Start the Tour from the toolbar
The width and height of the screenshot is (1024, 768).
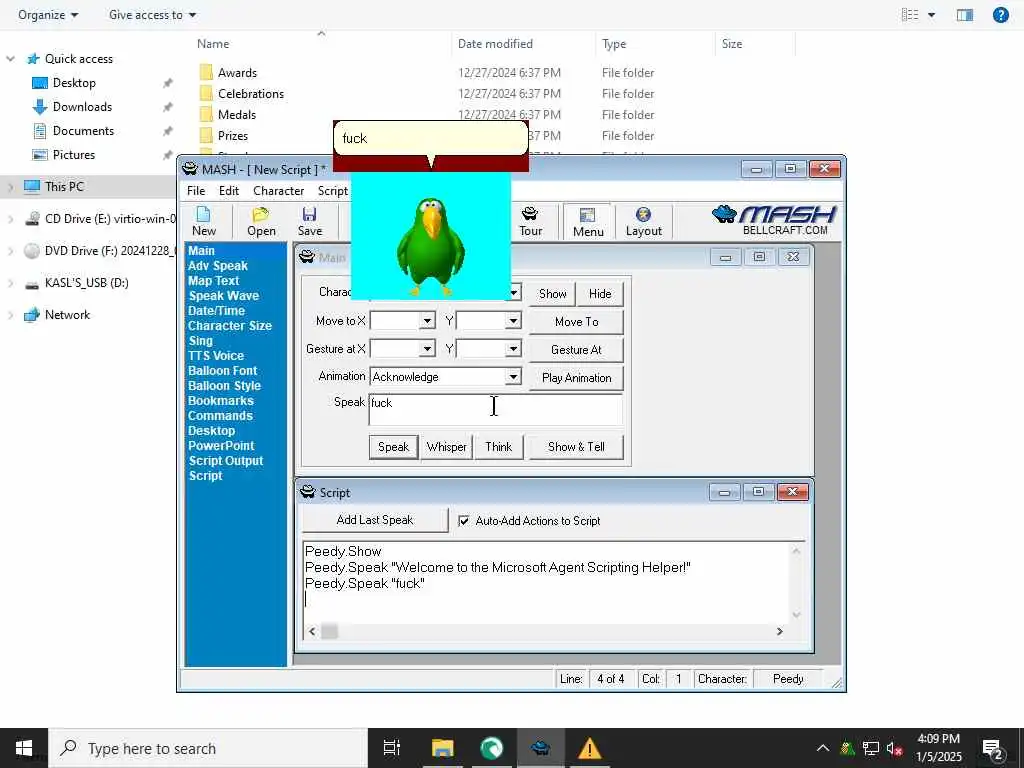(x=530, y=221)
